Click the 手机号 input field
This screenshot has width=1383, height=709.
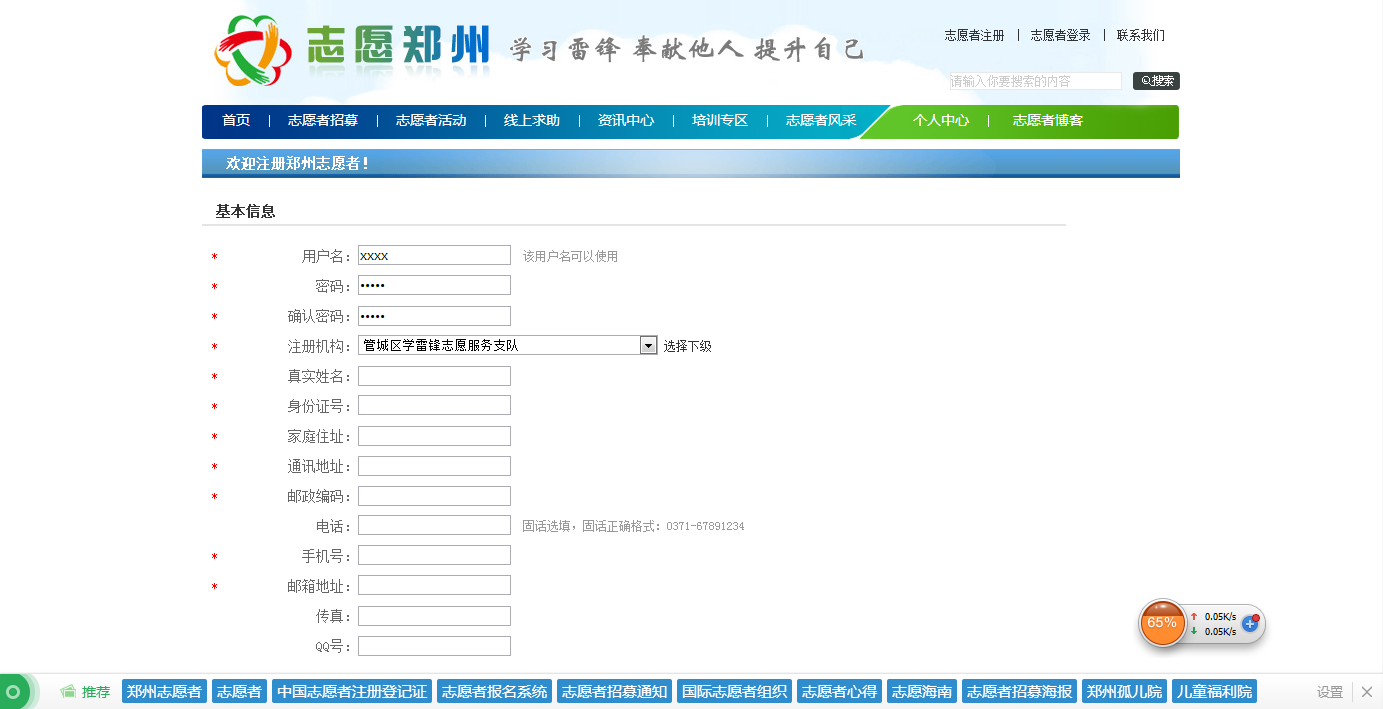(x=434, y=556)
